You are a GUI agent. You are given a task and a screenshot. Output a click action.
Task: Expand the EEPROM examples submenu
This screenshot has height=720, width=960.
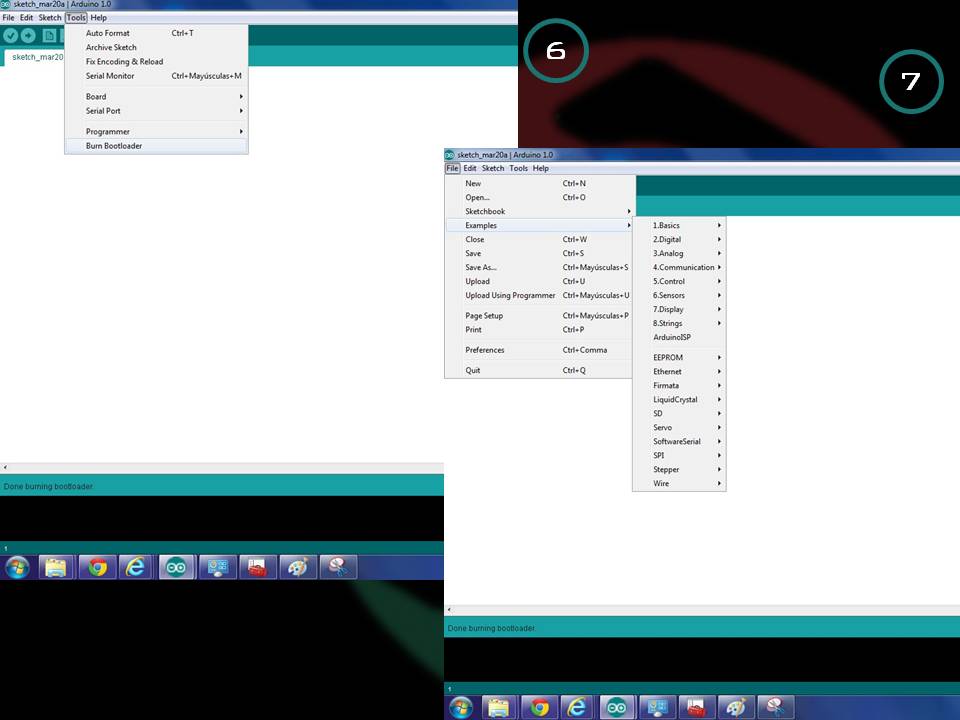679,358
